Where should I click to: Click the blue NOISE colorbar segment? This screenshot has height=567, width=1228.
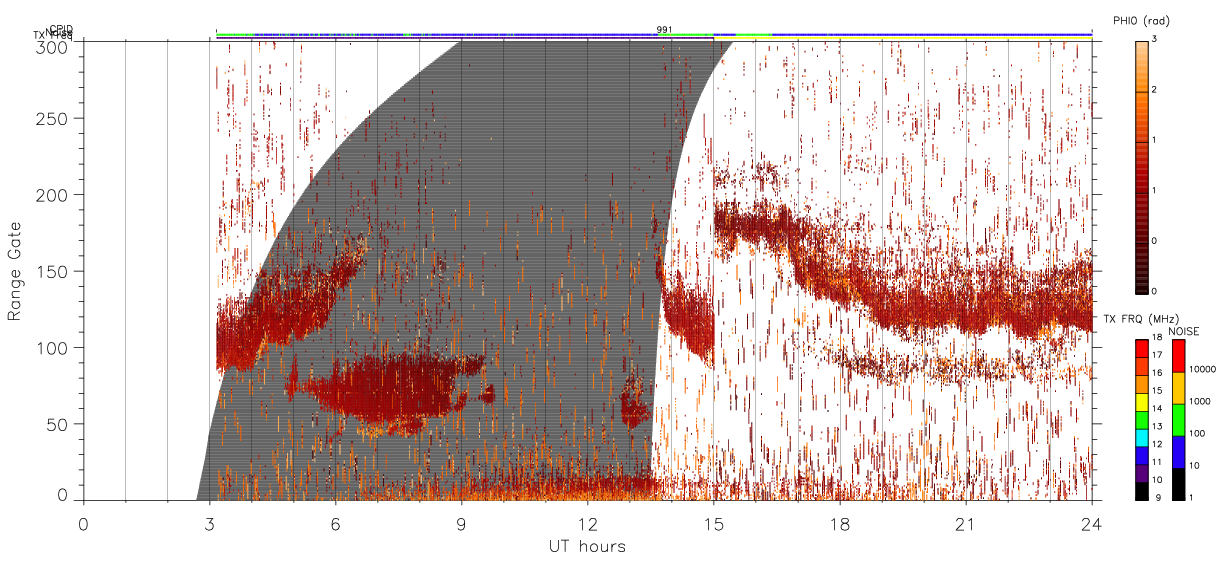(x=1178, y=452)
